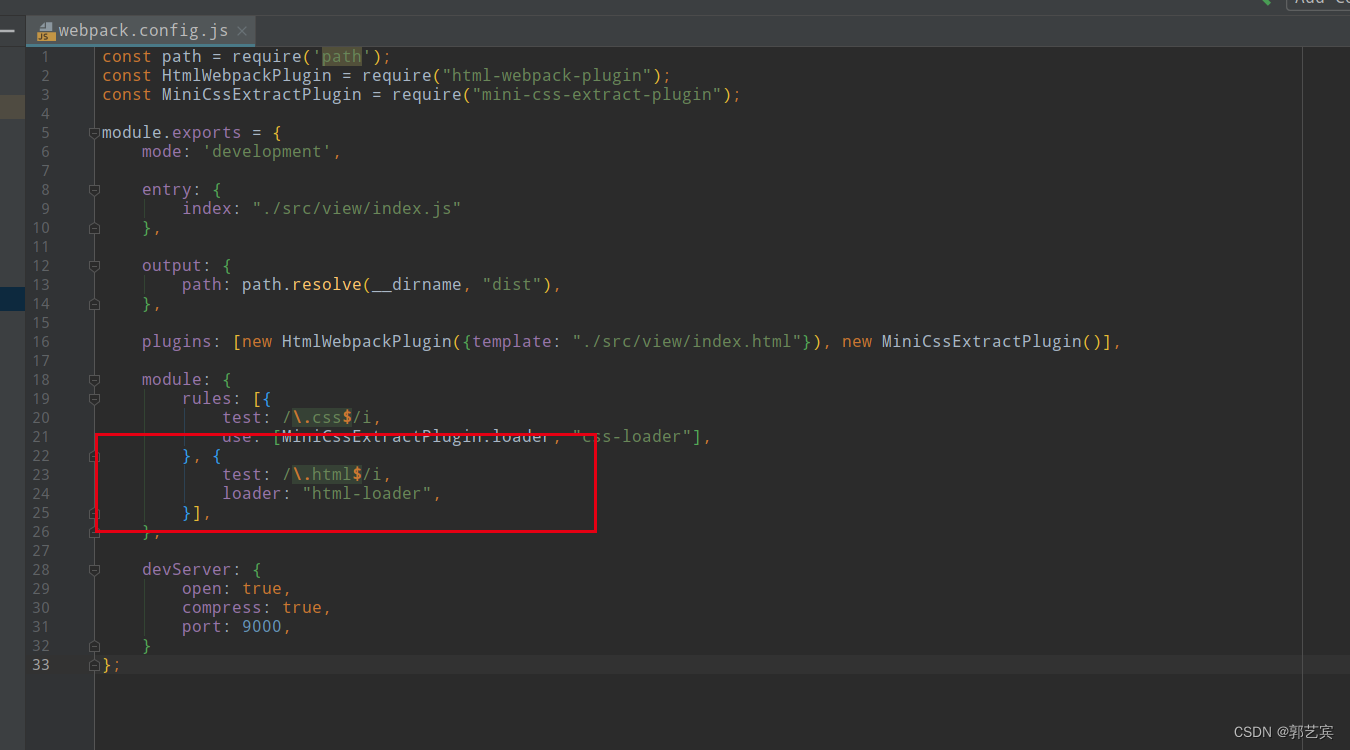Click the fold end marker on line 32
The image size is (1350, 750).
click(94, 646)
